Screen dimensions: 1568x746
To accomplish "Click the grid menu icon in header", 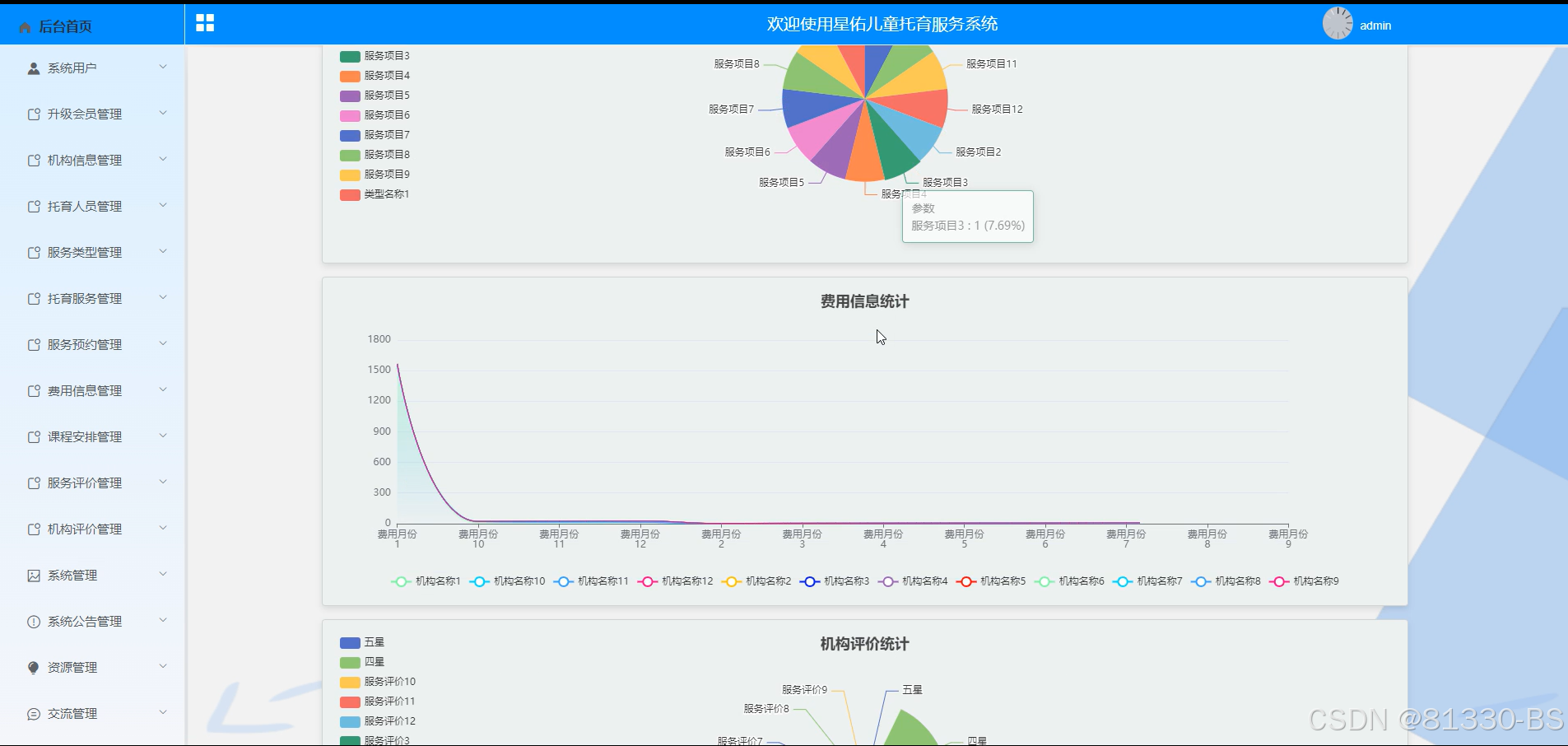I will coord(205,23).
